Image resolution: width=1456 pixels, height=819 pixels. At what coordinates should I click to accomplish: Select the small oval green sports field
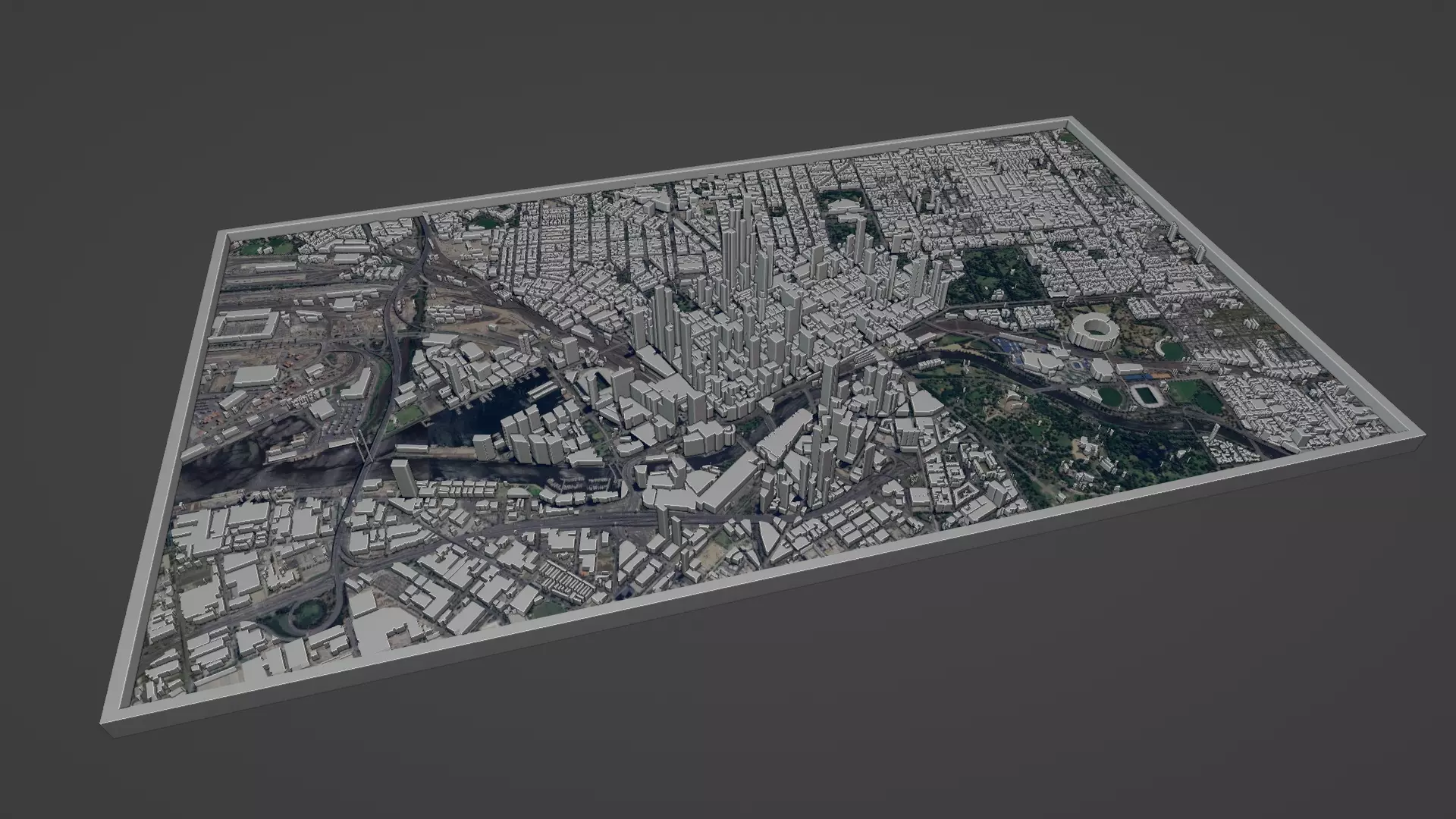point(1172,350)
